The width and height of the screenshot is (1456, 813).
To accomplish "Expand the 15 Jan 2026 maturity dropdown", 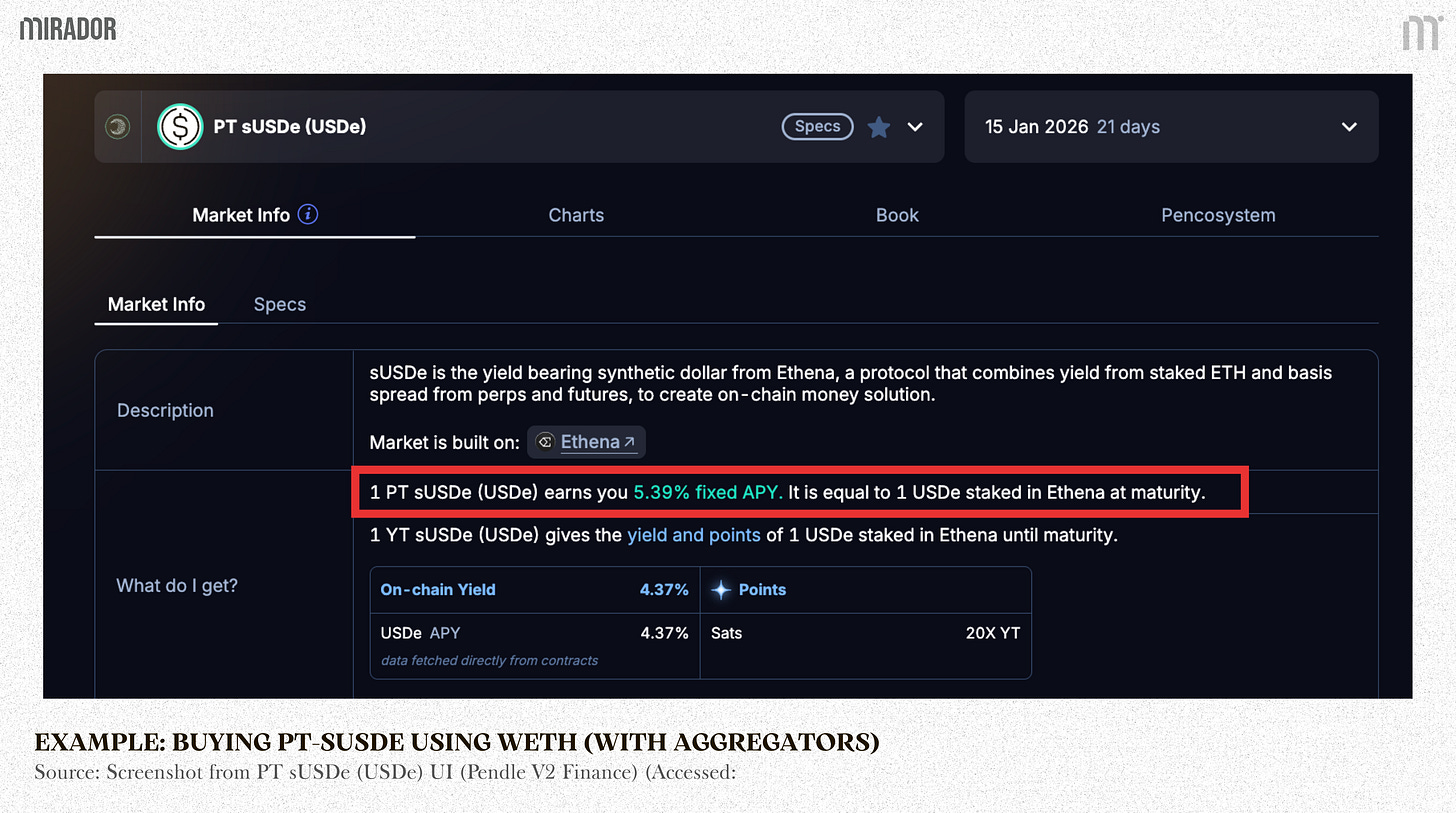I will pos(1349,127).
